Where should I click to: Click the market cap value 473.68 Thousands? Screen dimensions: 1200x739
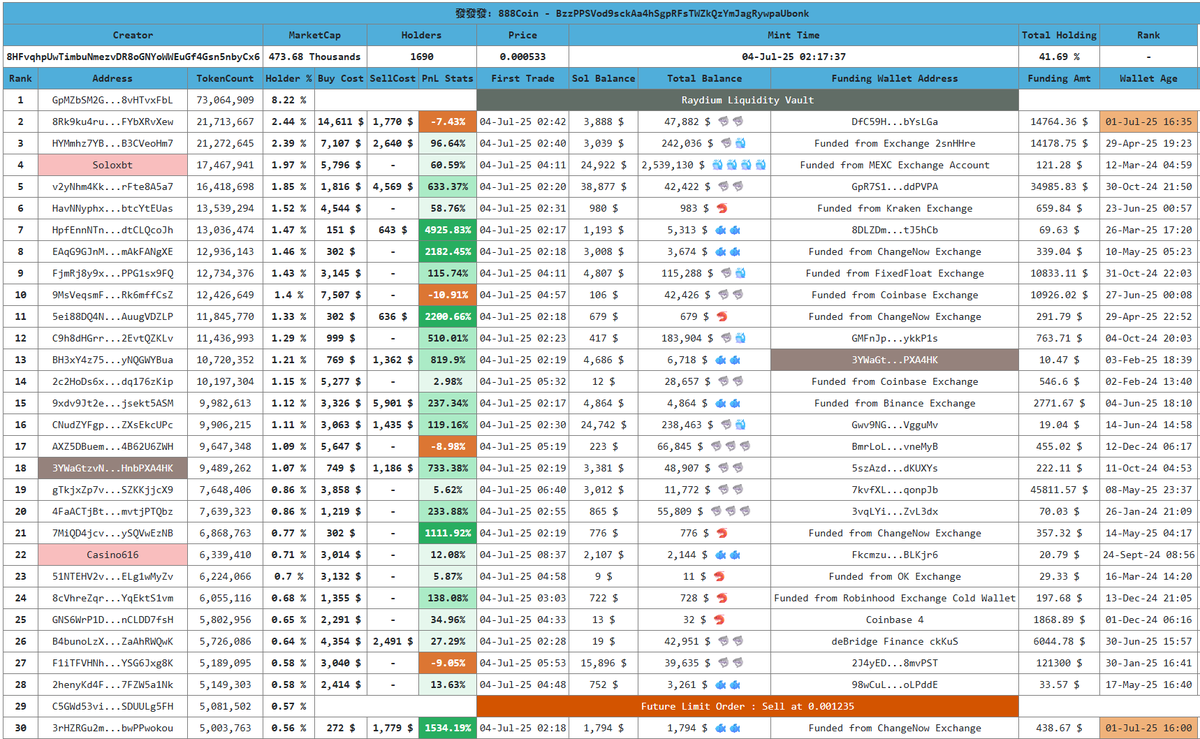pyautogui.click(x=315, y=57)
